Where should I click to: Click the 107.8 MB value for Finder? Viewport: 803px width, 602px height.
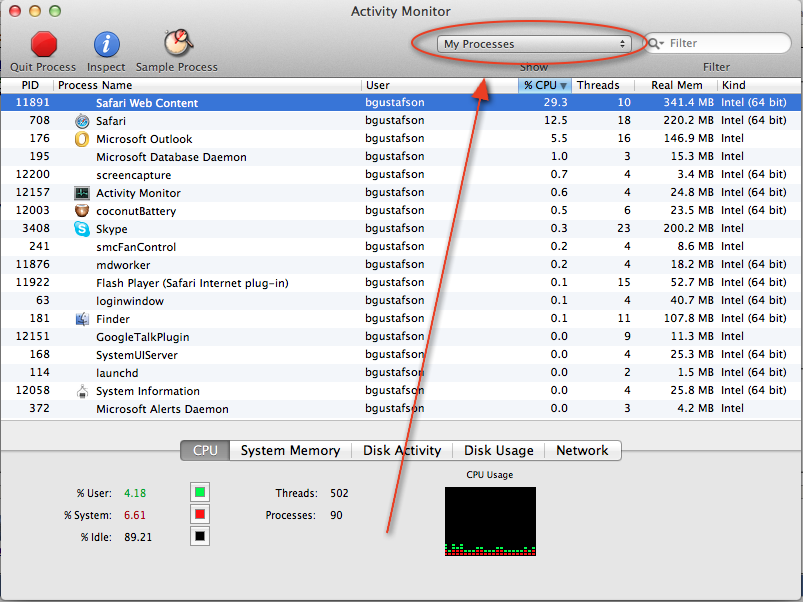pos(688,318)
